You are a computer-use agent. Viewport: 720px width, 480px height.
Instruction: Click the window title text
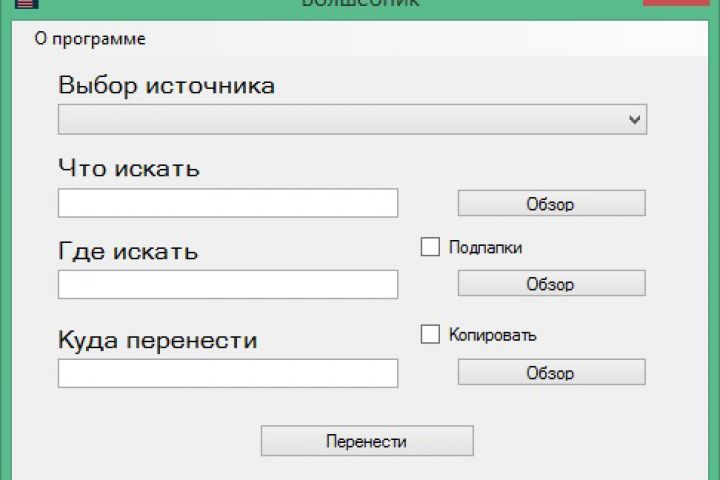tap(360, 4)
